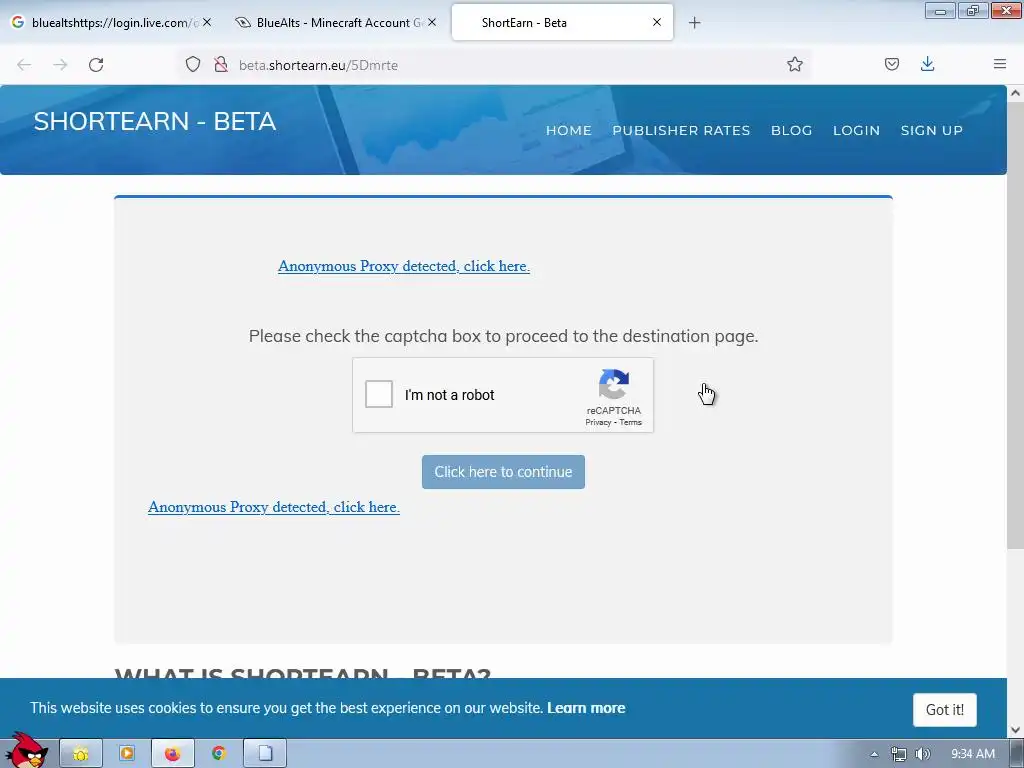Open the blank document taskbar icon
The width and height of the screenshot is (1024, 768).
[265, 754]
